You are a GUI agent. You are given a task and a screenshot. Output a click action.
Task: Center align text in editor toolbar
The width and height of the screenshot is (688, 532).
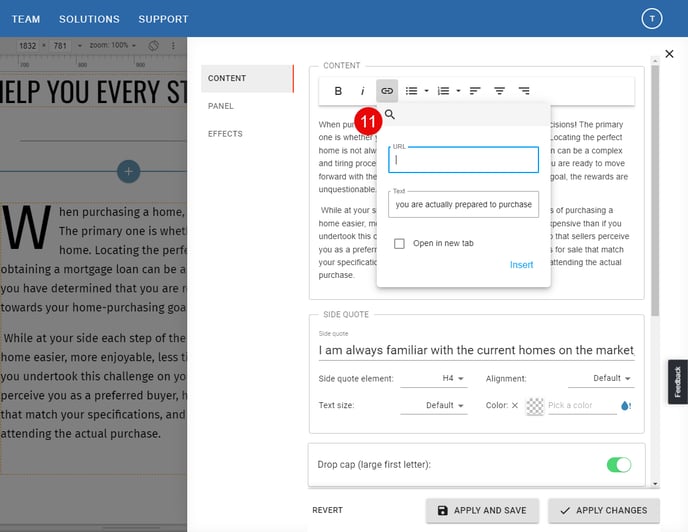(x=499, y=91)
